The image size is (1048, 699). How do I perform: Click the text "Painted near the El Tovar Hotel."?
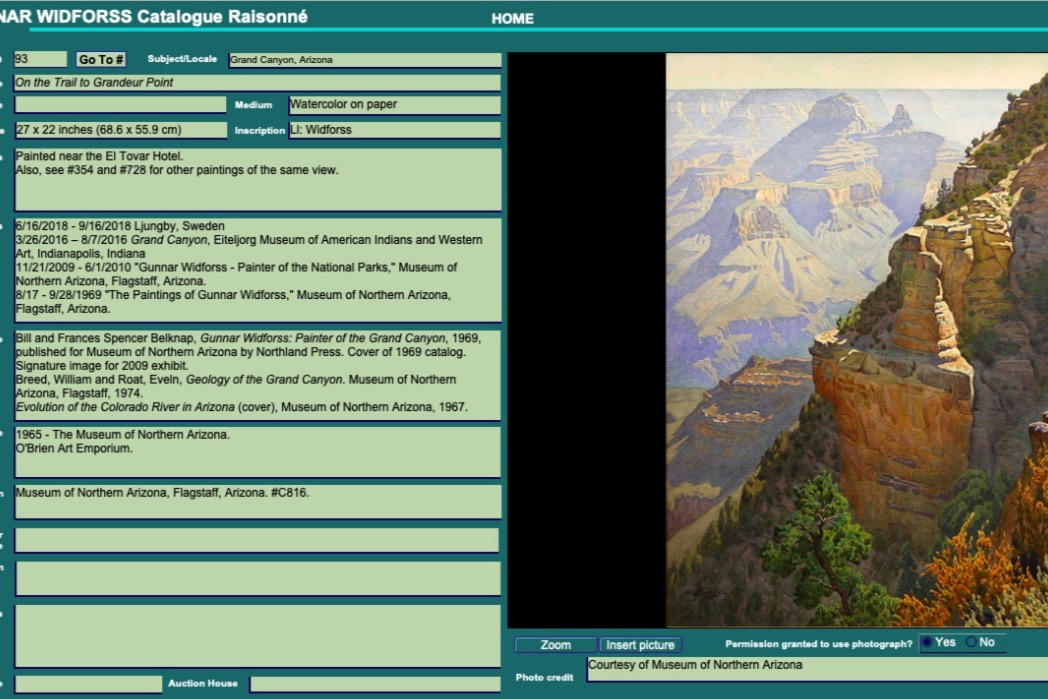[x=99, y=156]
